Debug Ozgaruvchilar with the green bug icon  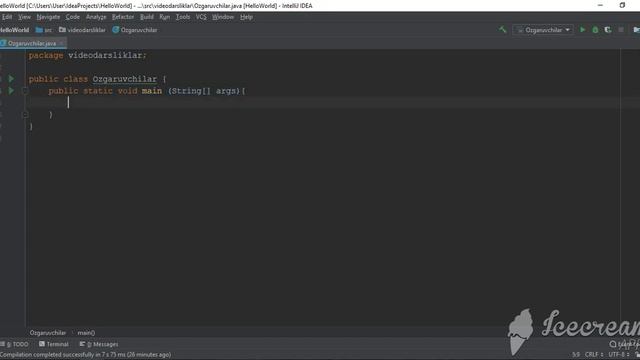[x=595, y=30]
